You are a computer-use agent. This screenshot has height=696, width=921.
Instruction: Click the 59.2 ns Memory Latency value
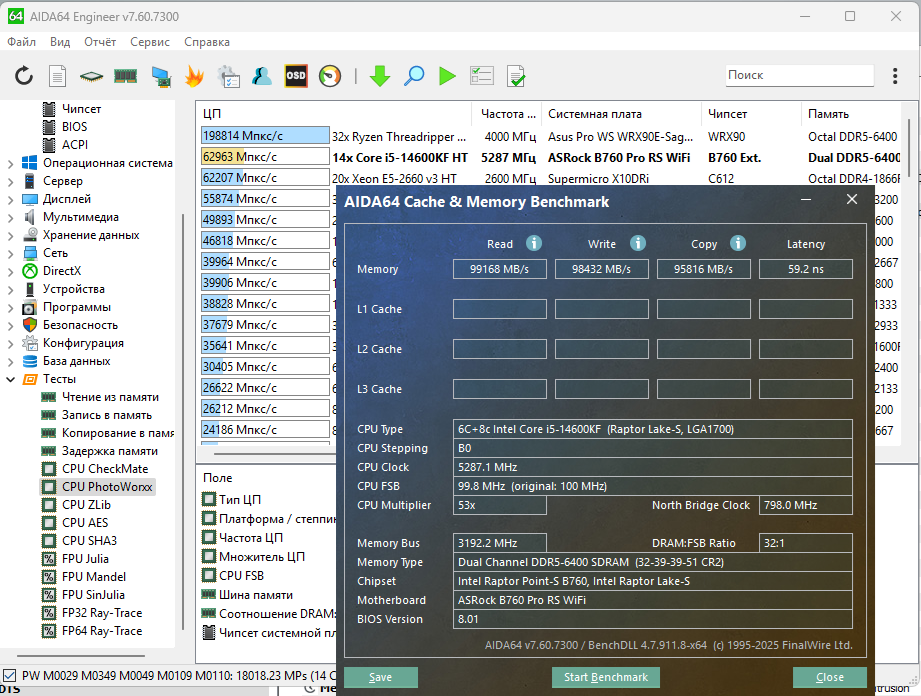805,269
